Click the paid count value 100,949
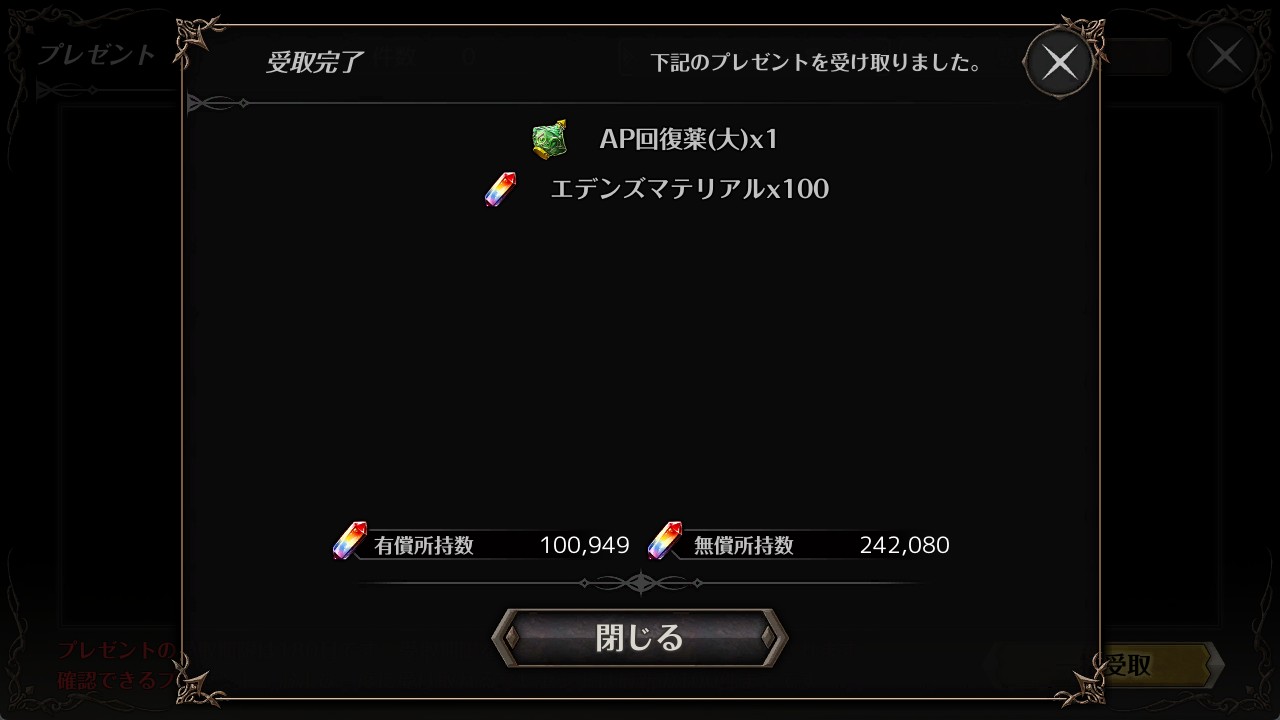 tap(585, 545)
